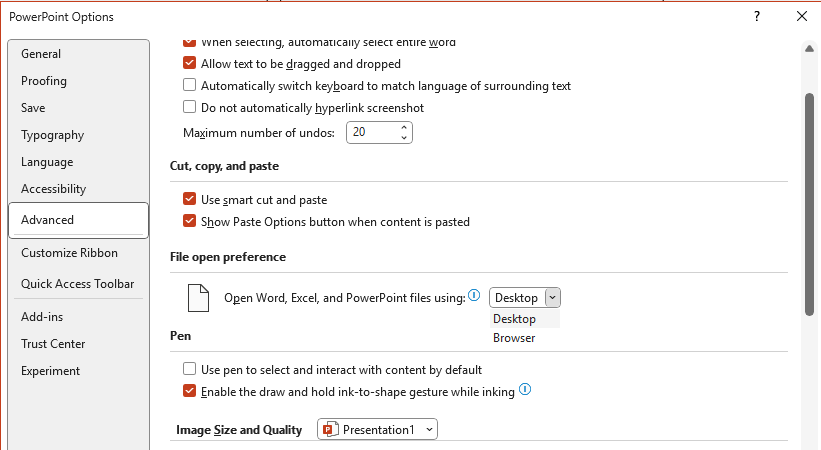Enable automatically switch keyboard to match language

(x=190, y=85)
